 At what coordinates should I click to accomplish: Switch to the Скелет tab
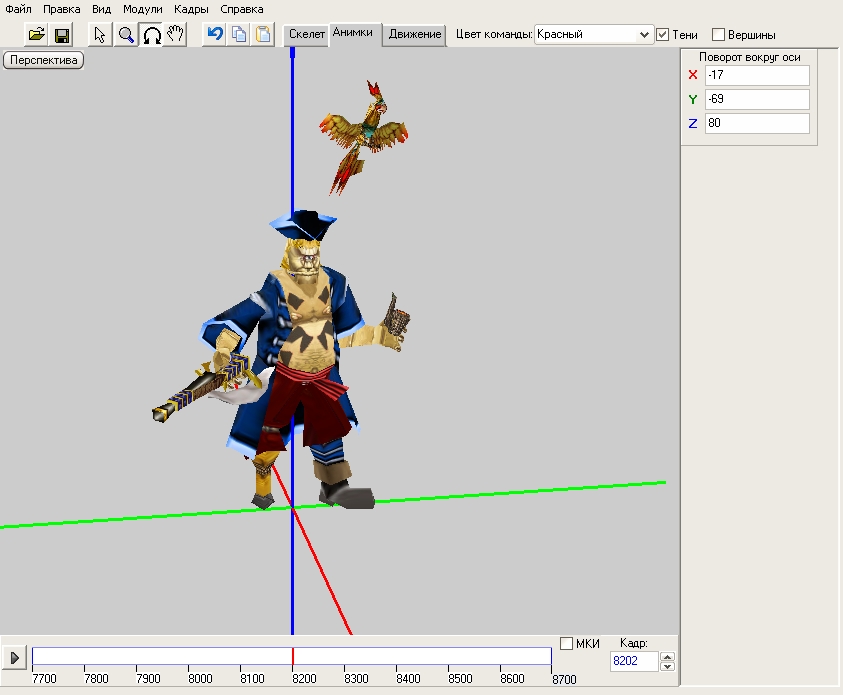pyautogui.click(x=306, y=35)
